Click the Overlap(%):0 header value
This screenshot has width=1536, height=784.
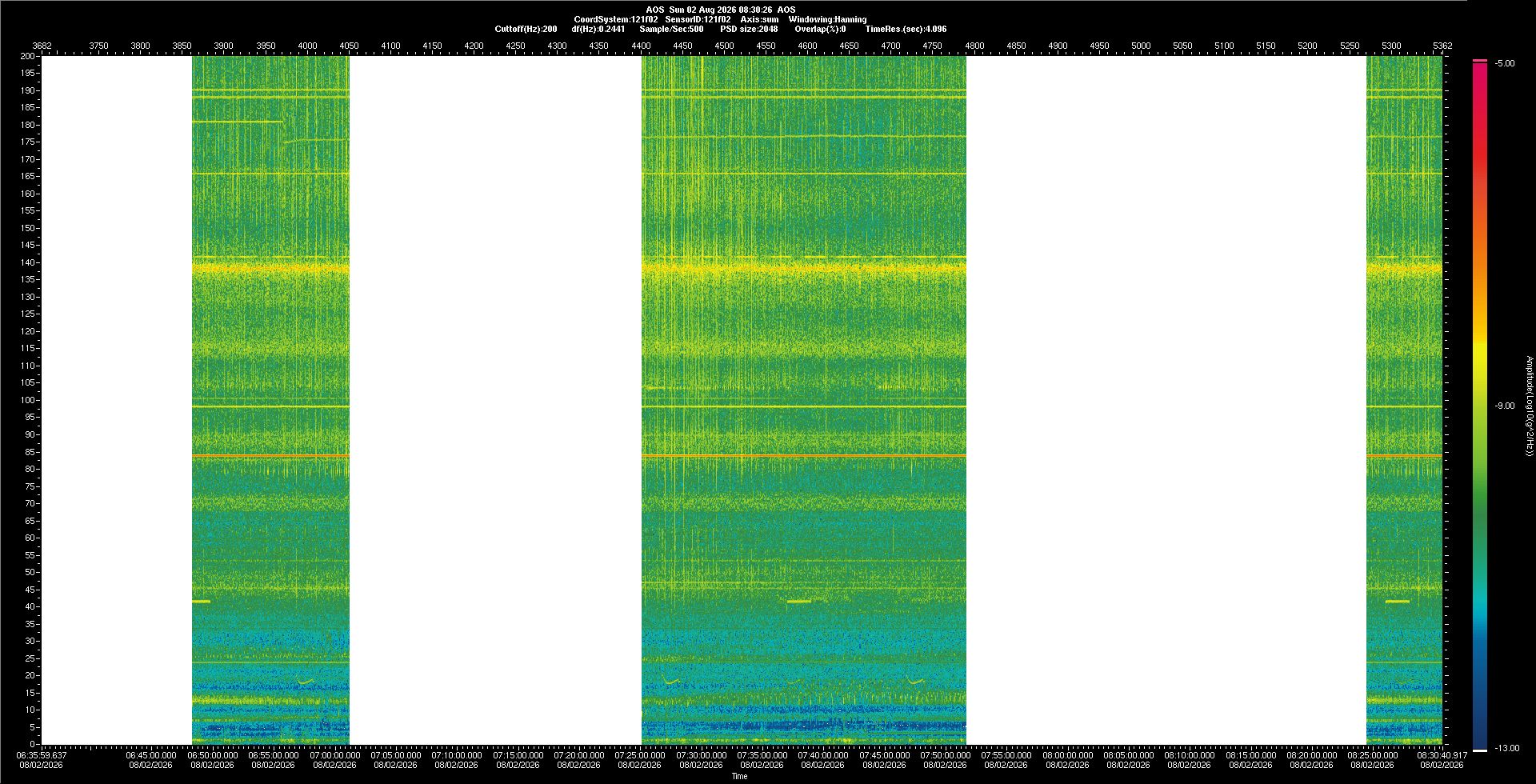tap(820, 29)
